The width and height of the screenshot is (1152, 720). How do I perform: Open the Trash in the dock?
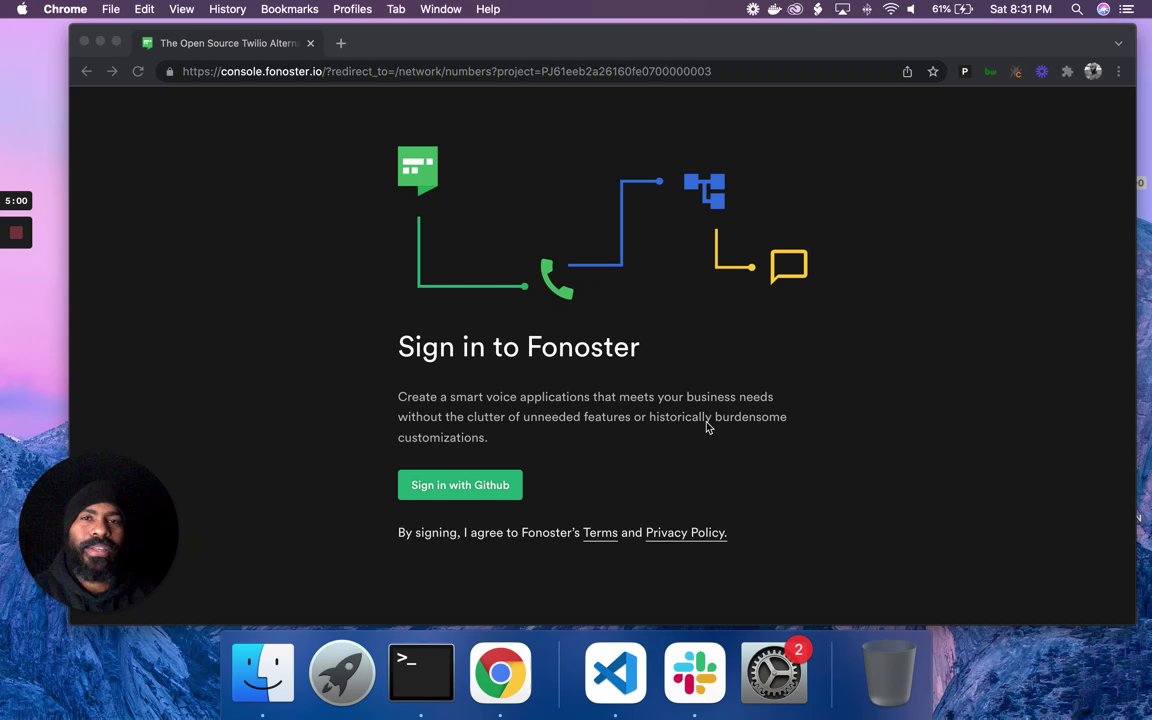[x=889, y=673]
